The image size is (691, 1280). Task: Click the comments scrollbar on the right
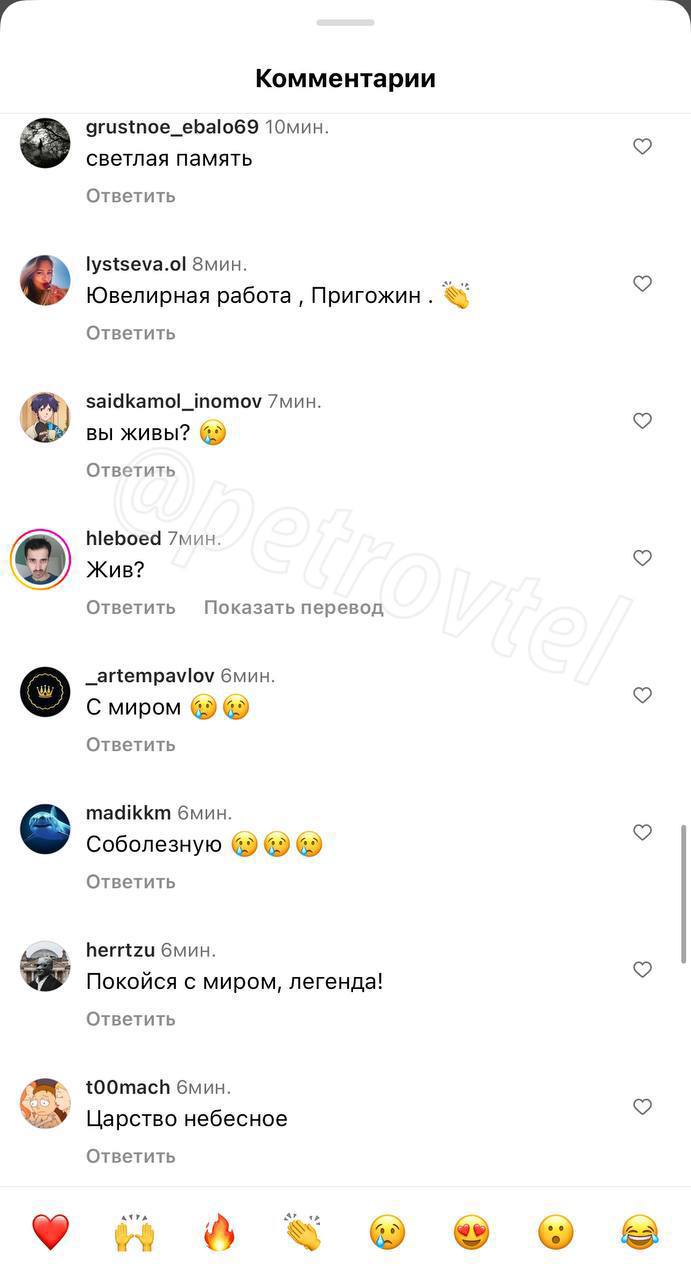684,893
